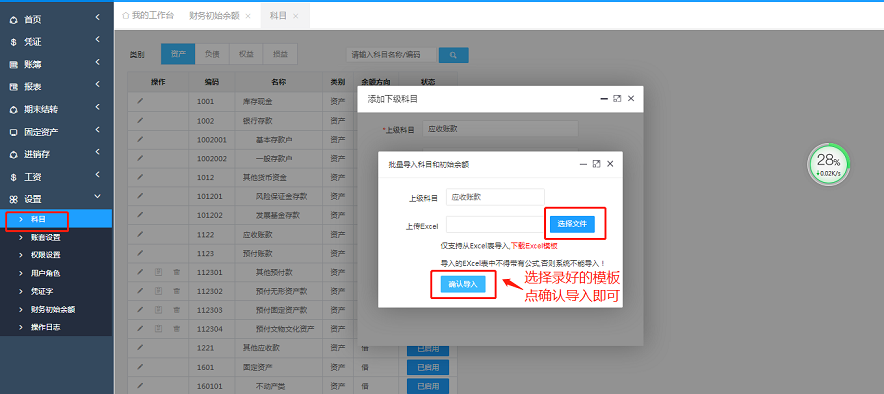Expand 固定资产 sidebar chevron
Image resolution: width=884 pixels, height=394 pixels.
click(98, 130)
